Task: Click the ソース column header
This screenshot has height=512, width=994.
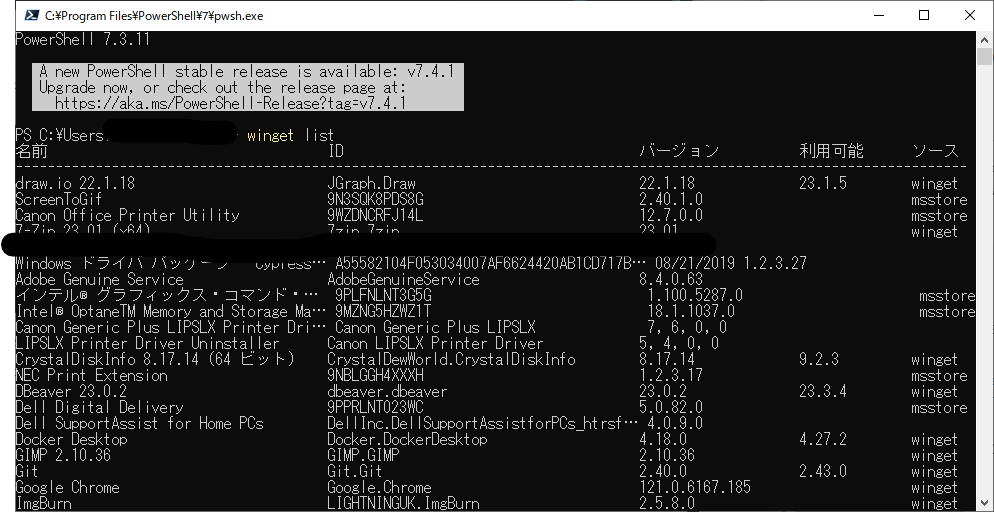Action: (x=935, y=151)
